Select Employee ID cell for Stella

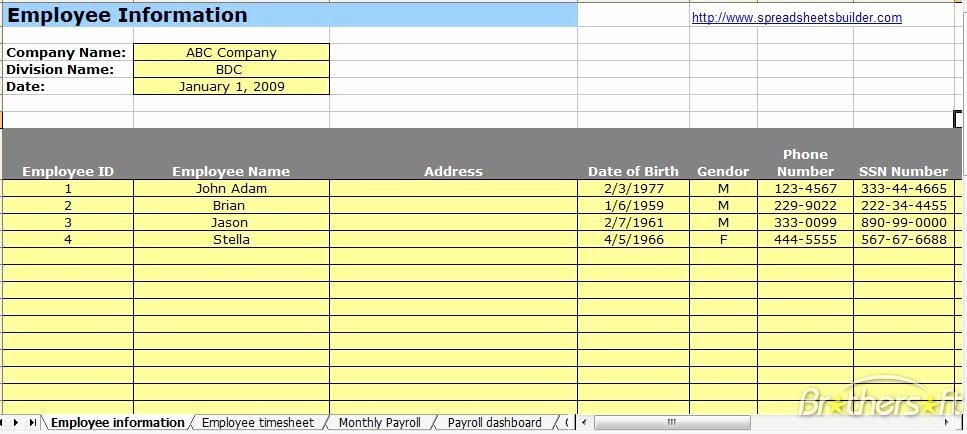pyautogui.click(x=68, y=239)
